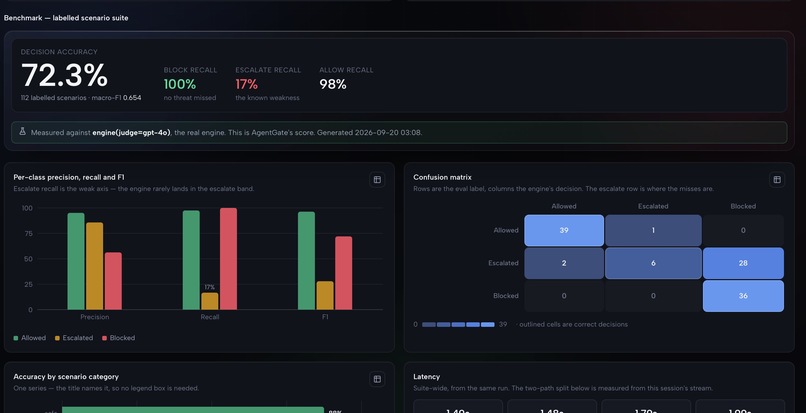Click the 'ESCALATE RECALL' label
The image size is (806, 413).
click(268, 70)
